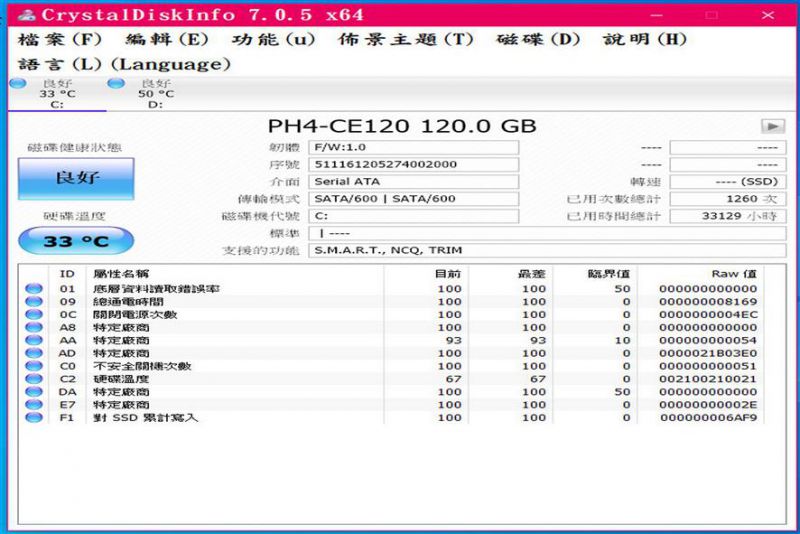Screen dimensions: 800x534
Task: Open the 功能(u) menu
Action: [x=273, y=39]
